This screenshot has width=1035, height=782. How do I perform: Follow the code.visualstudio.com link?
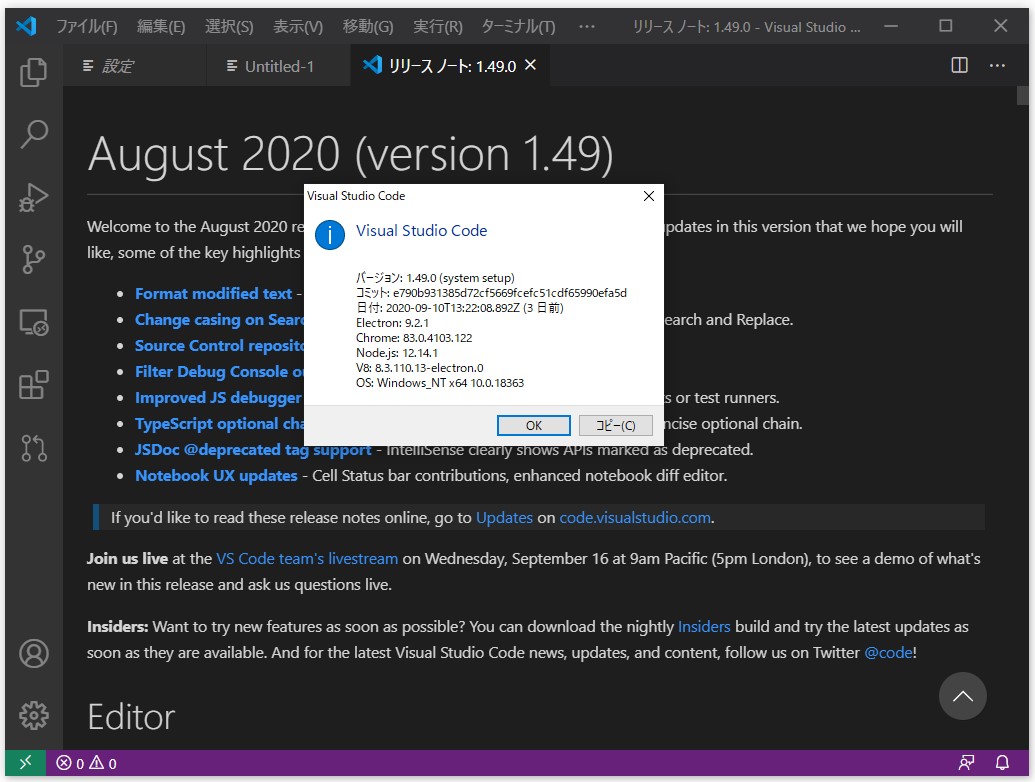point(636,517)
